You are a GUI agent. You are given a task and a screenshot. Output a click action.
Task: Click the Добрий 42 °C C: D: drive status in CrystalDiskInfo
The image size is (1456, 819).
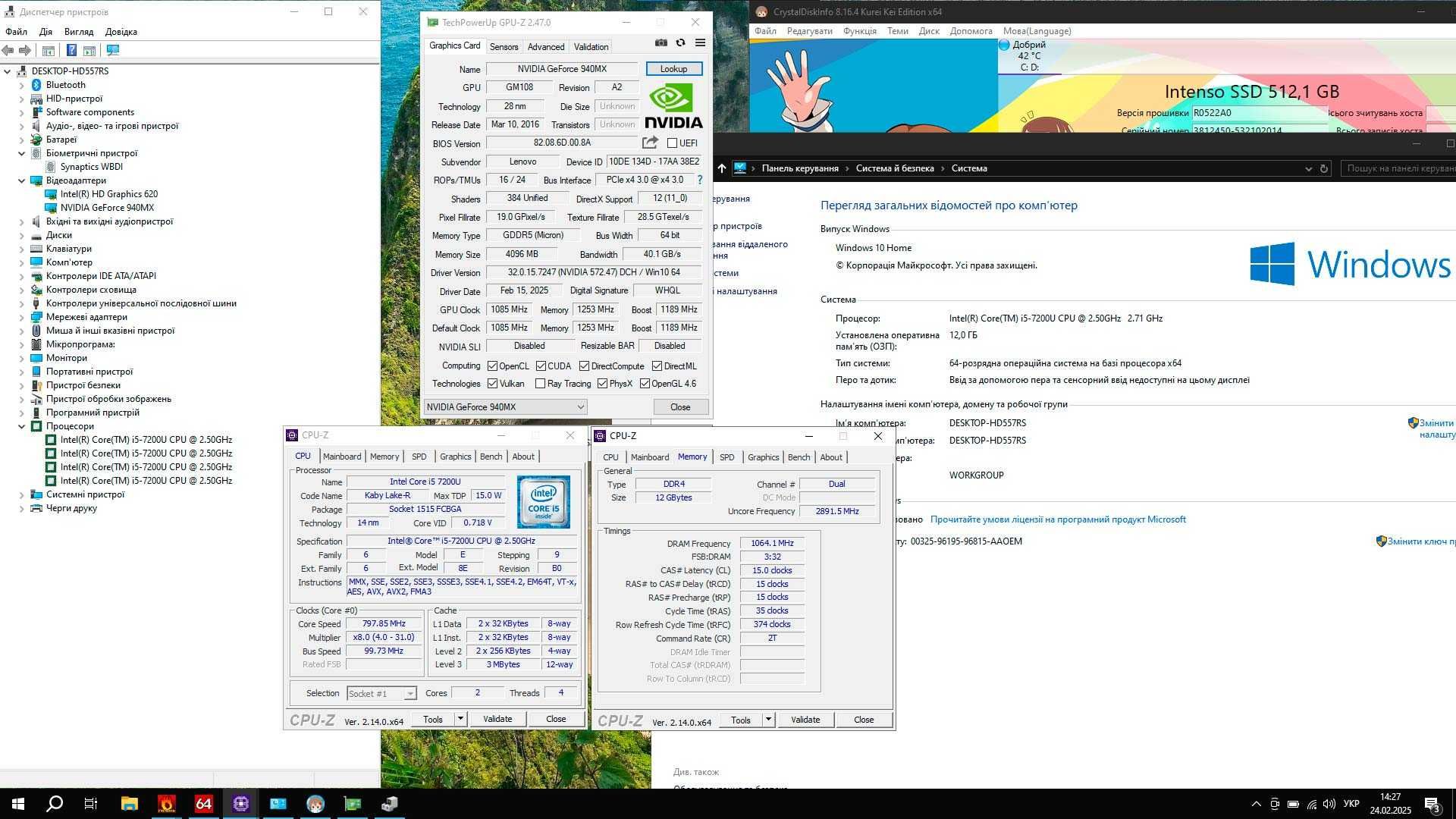click(x=1028, y=56)
